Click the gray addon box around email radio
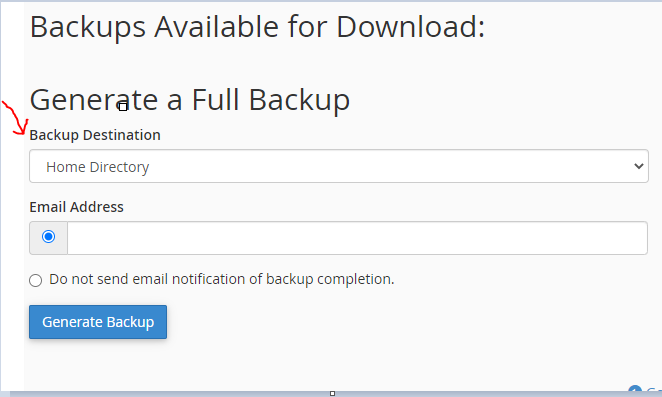Screen dimensions: 662x397 (49, 238)
